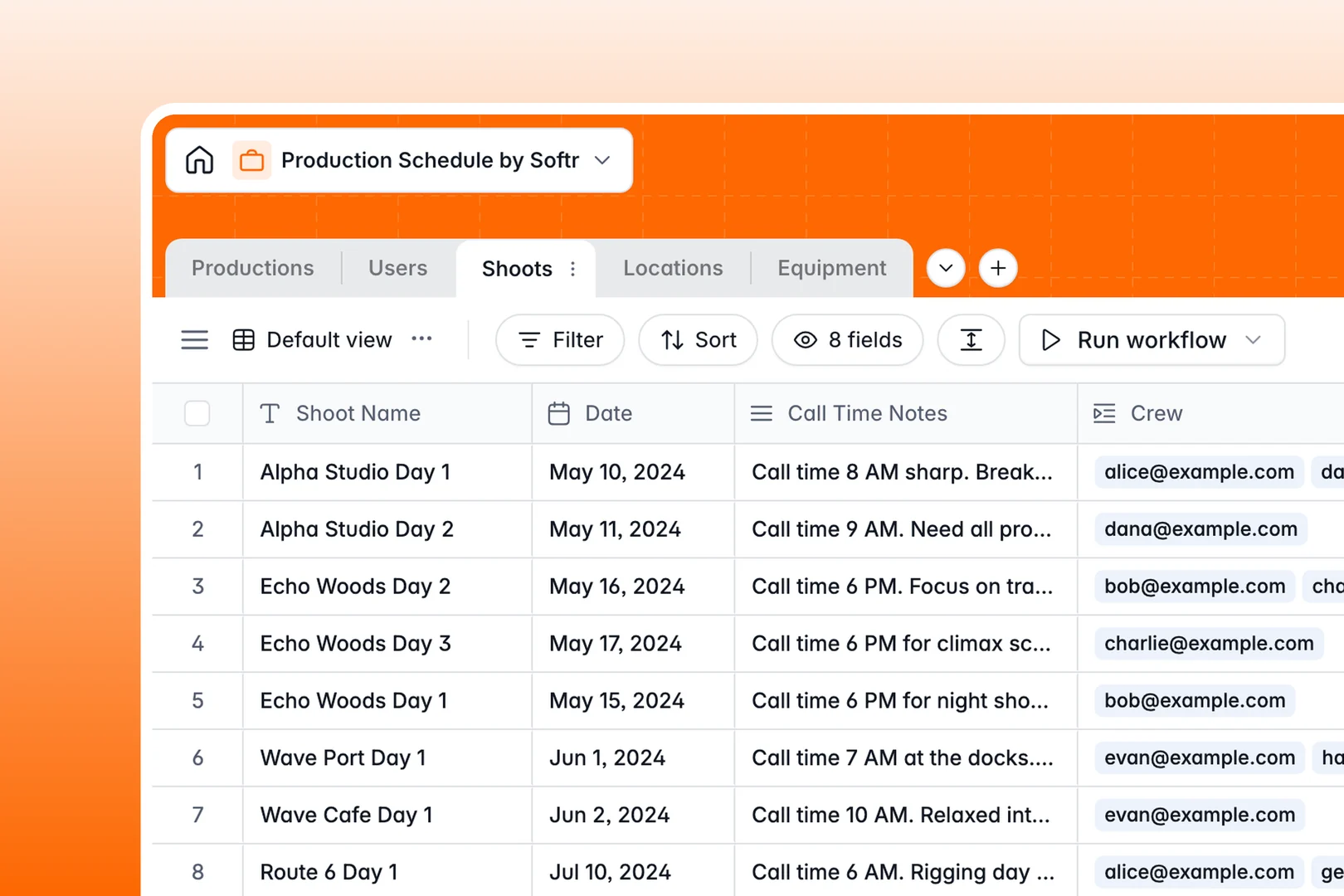Change row height with the height icon
The width and height of the screenshot is (1344, 896).
pyautogui.click(x=971, y=340)
